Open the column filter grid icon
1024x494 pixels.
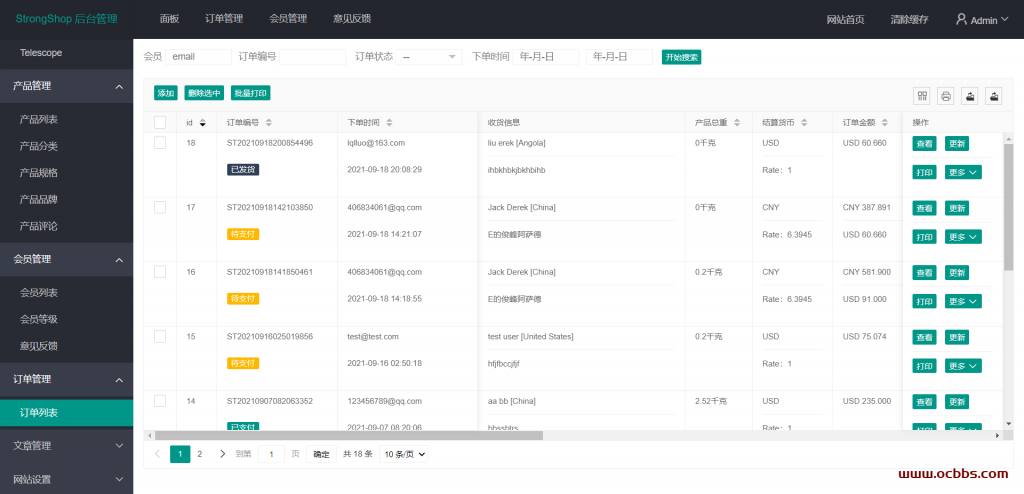point(922,96)
